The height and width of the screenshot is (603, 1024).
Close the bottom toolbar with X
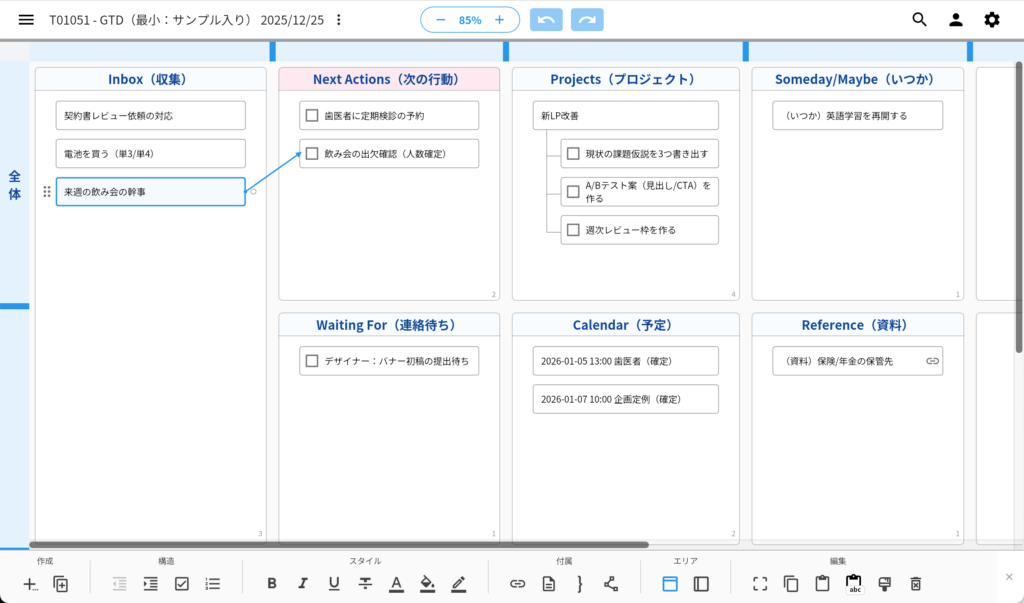(x=1008, y=577)
